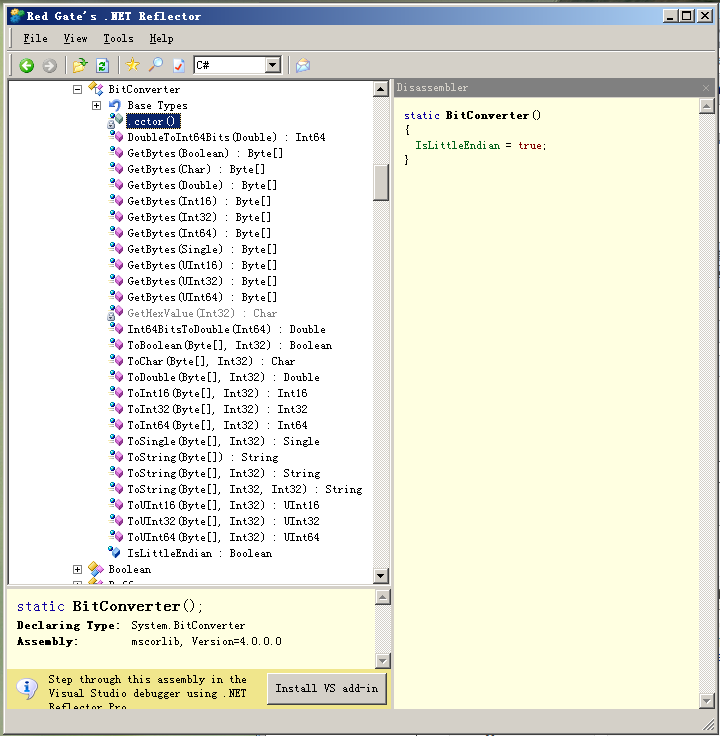The image size is (720, 736).
Task: Click the info pane scroll up arrow
Action: pyautogui.click(x=383, y=597)
